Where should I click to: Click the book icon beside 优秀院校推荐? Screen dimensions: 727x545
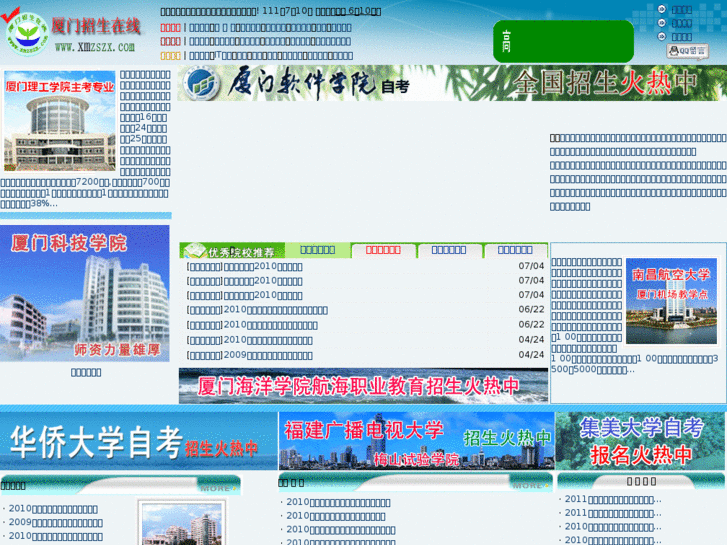[x=194, y=250]
